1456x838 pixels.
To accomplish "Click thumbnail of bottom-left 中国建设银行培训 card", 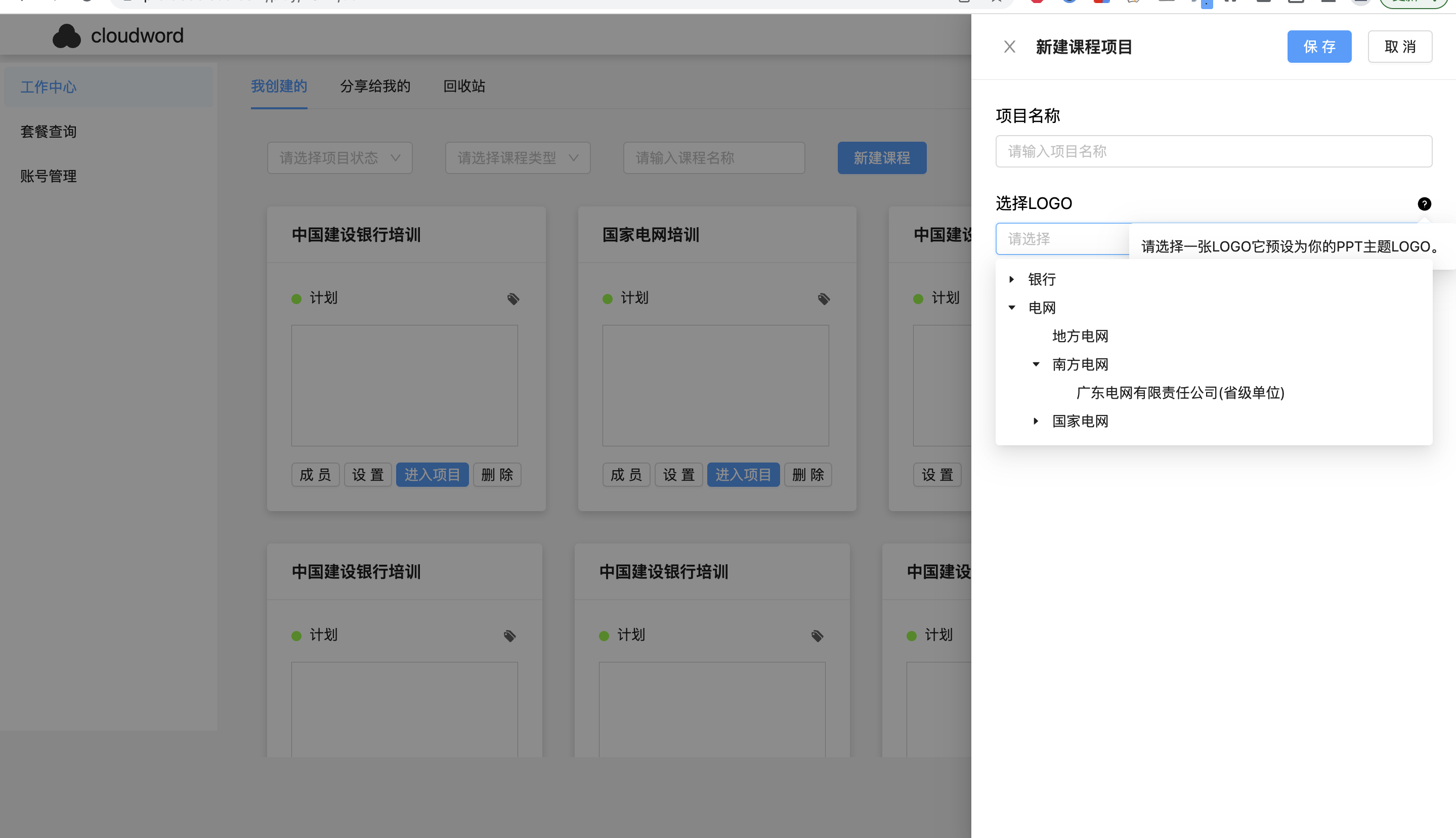I will [404, 709].
